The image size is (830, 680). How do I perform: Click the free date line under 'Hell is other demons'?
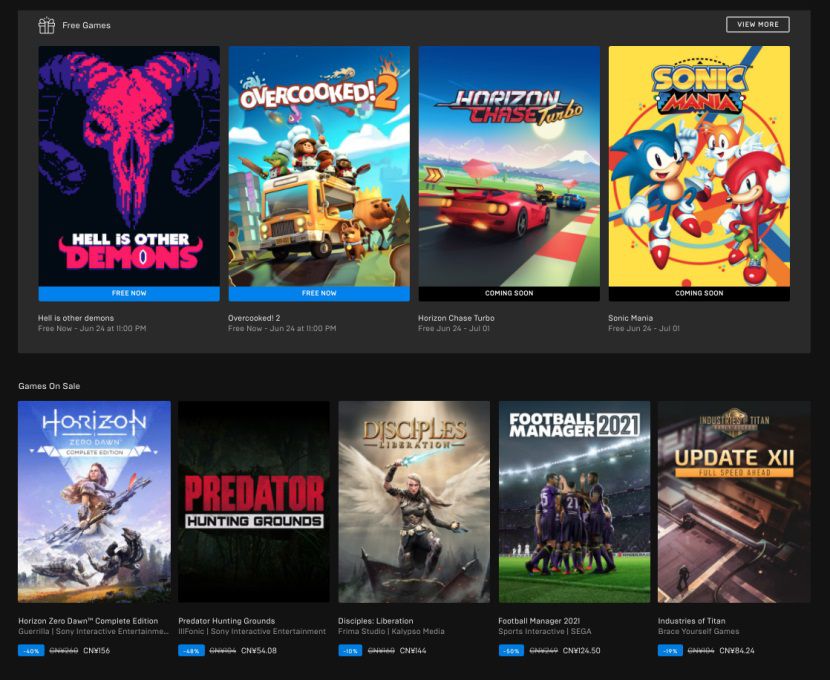click(92, 329)
